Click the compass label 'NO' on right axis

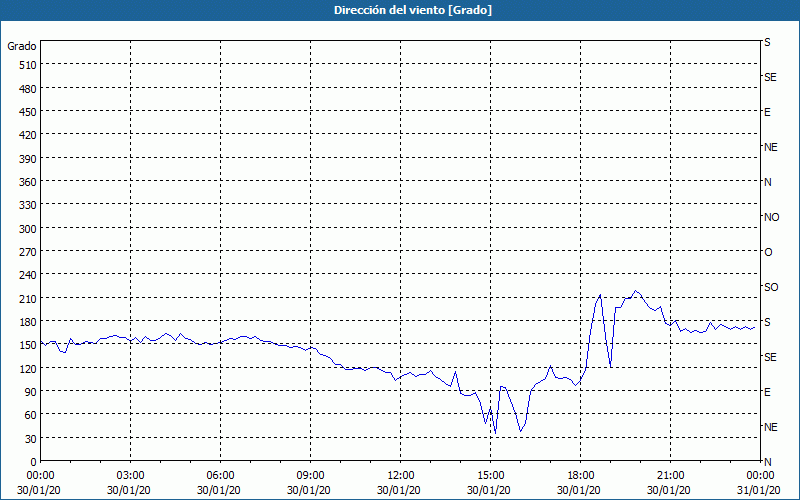[x=771, y=217]
